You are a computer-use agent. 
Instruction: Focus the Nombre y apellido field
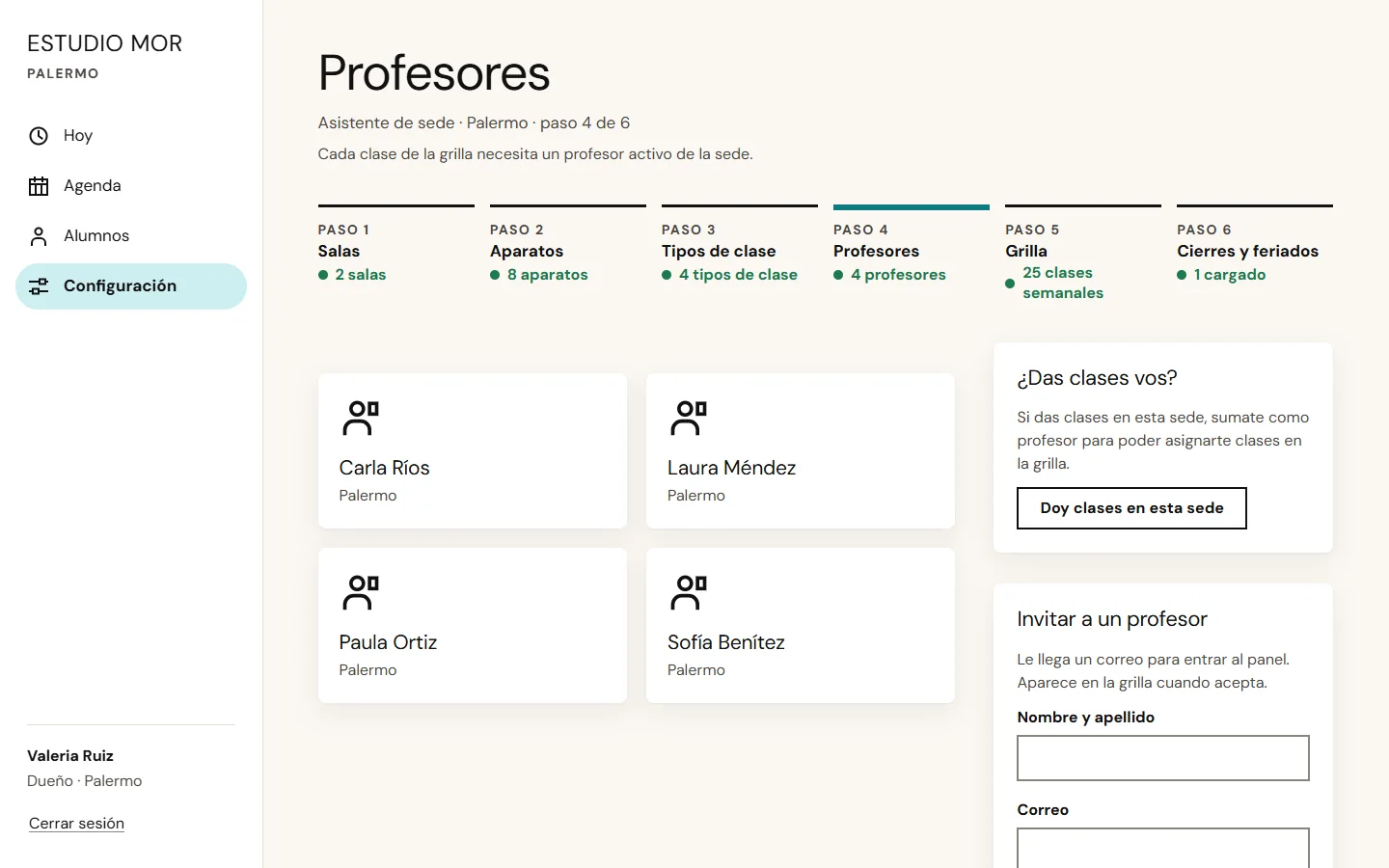click(x=1163, y=758)
